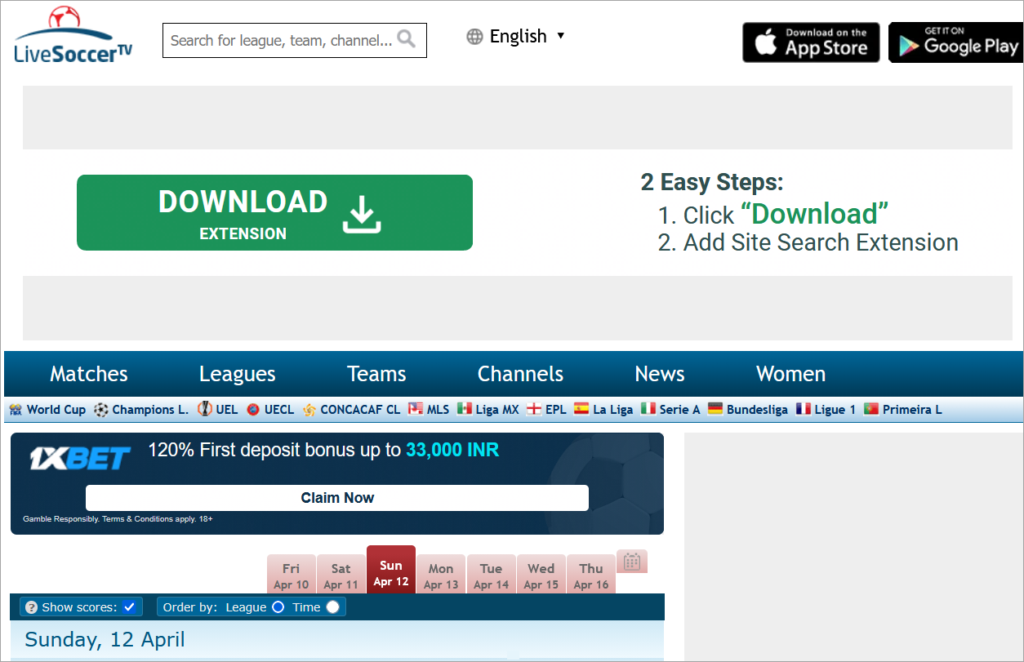Image resolution: width=1024 pixels, height=662 pixels.
Task: Click Claim Now on the 1XBET banner
Action: click(337, 497)
